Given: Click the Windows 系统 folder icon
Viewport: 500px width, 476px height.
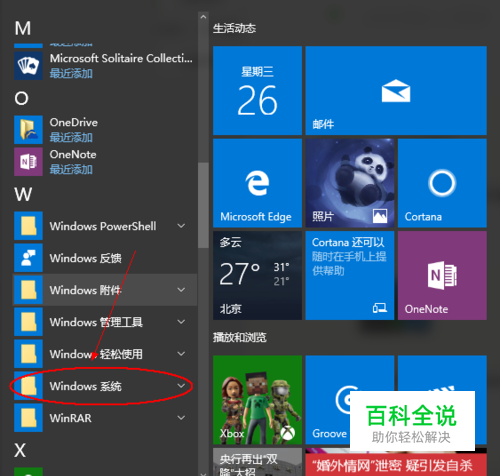Looking at the screenshot, I should pos(28,386).
